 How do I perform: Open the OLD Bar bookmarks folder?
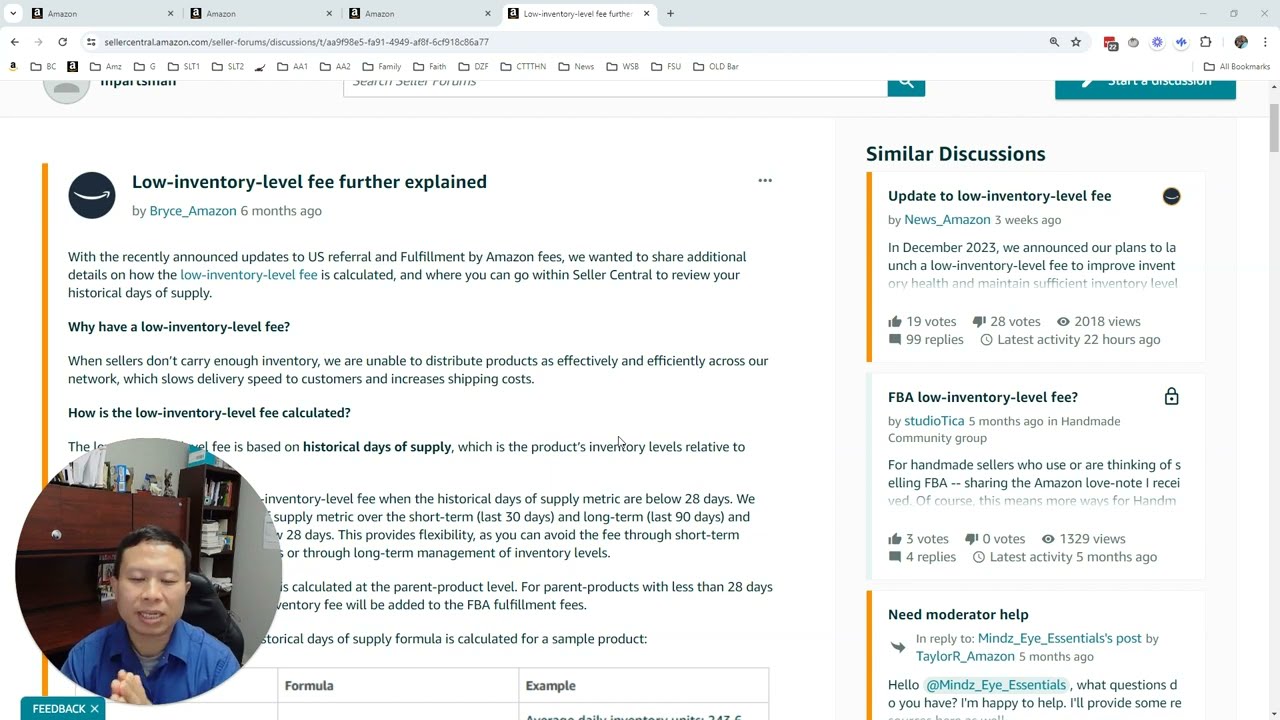point(715,66)
